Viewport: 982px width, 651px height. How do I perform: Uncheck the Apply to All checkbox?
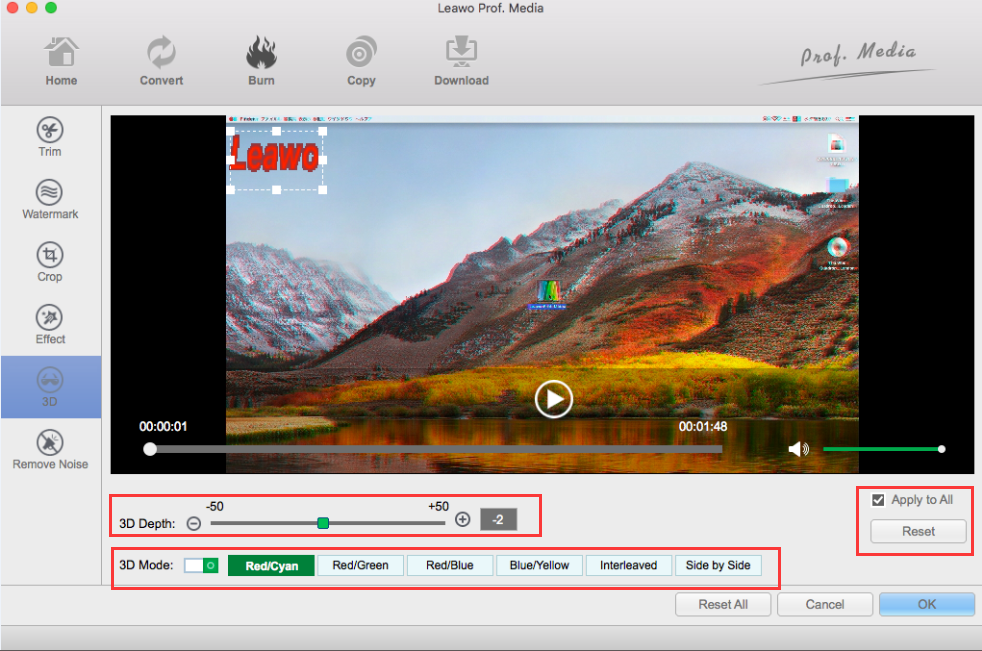(878, 500)
